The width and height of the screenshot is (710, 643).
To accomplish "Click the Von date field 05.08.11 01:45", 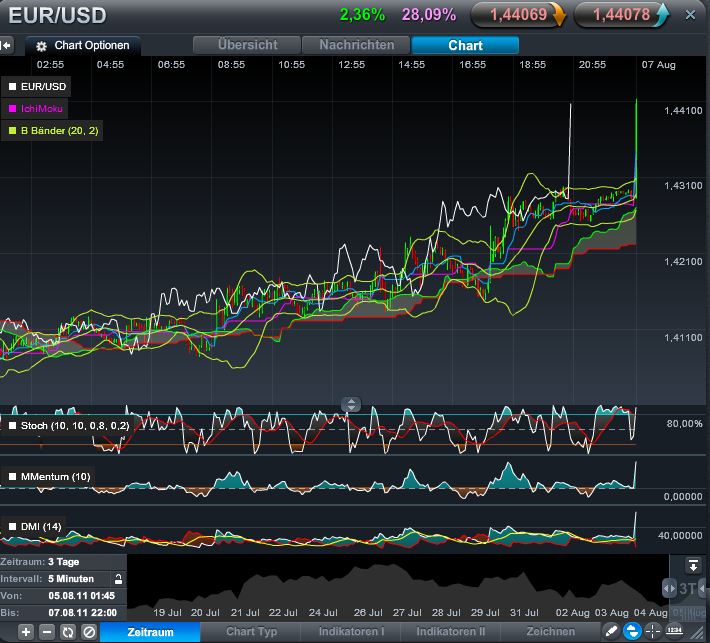I will (82, 596).
